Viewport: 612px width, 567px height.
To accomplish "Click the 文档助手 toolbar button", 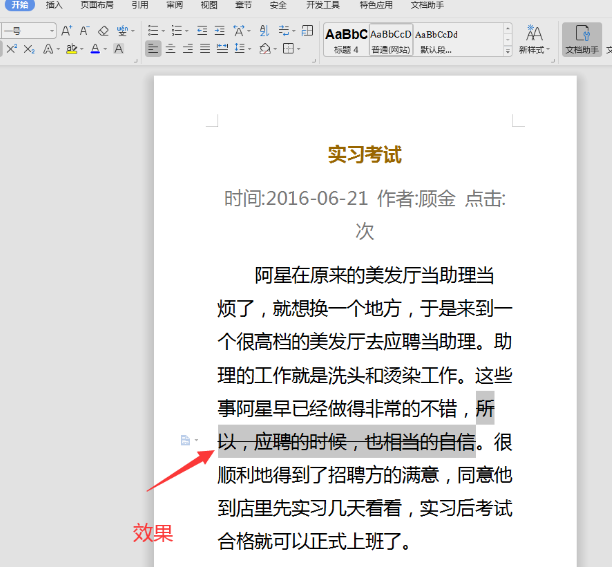I will [582, 39].
